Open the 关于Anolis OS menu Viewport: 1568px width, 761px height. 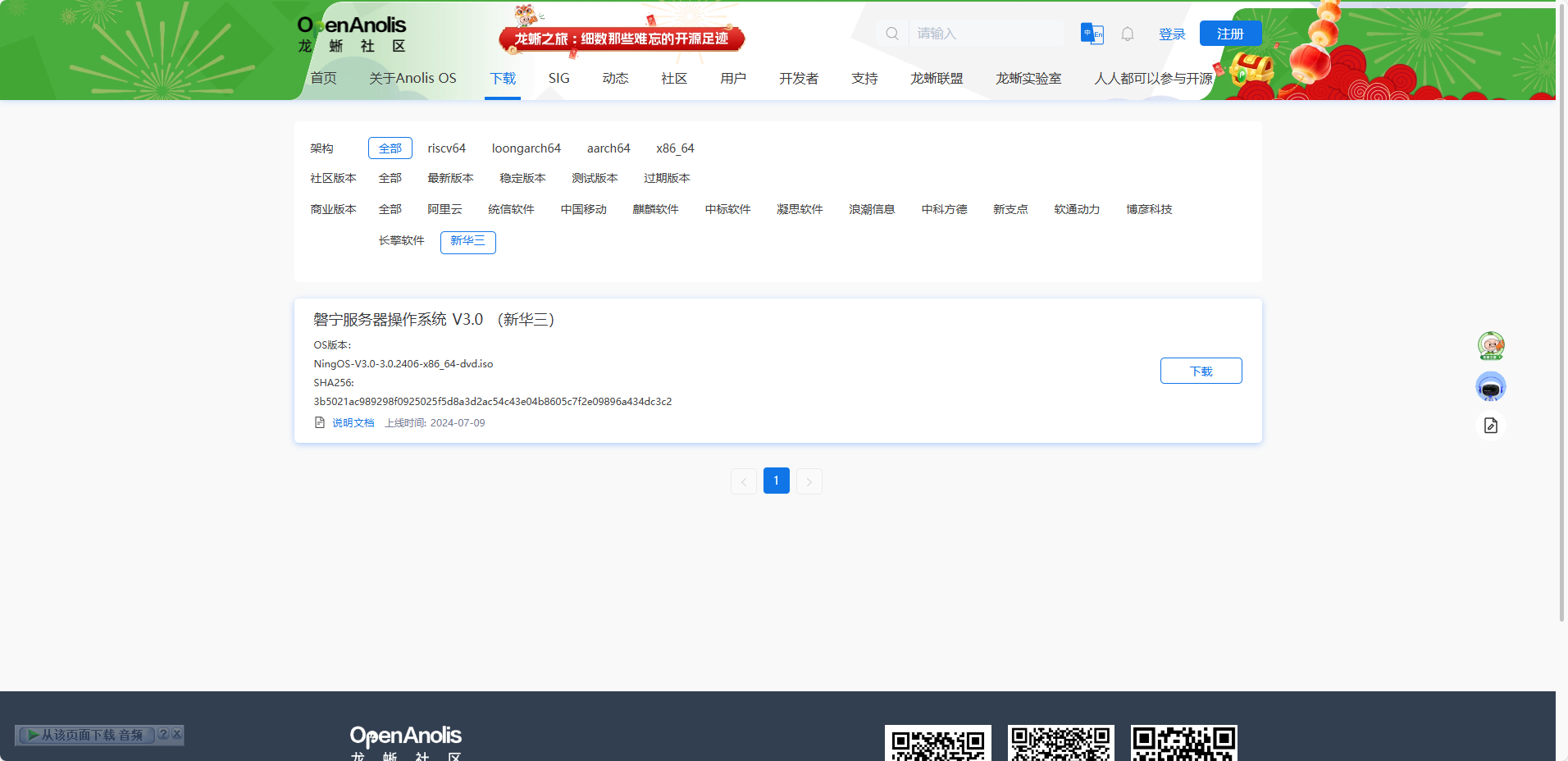click(x=413, y=78)
